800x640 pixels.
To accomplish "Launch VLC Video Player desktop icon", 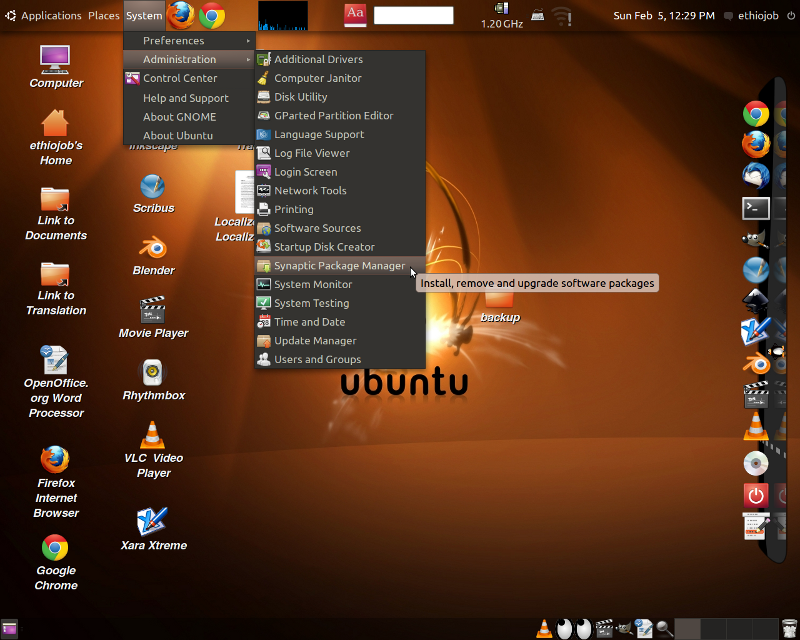I will click(153, 450).
